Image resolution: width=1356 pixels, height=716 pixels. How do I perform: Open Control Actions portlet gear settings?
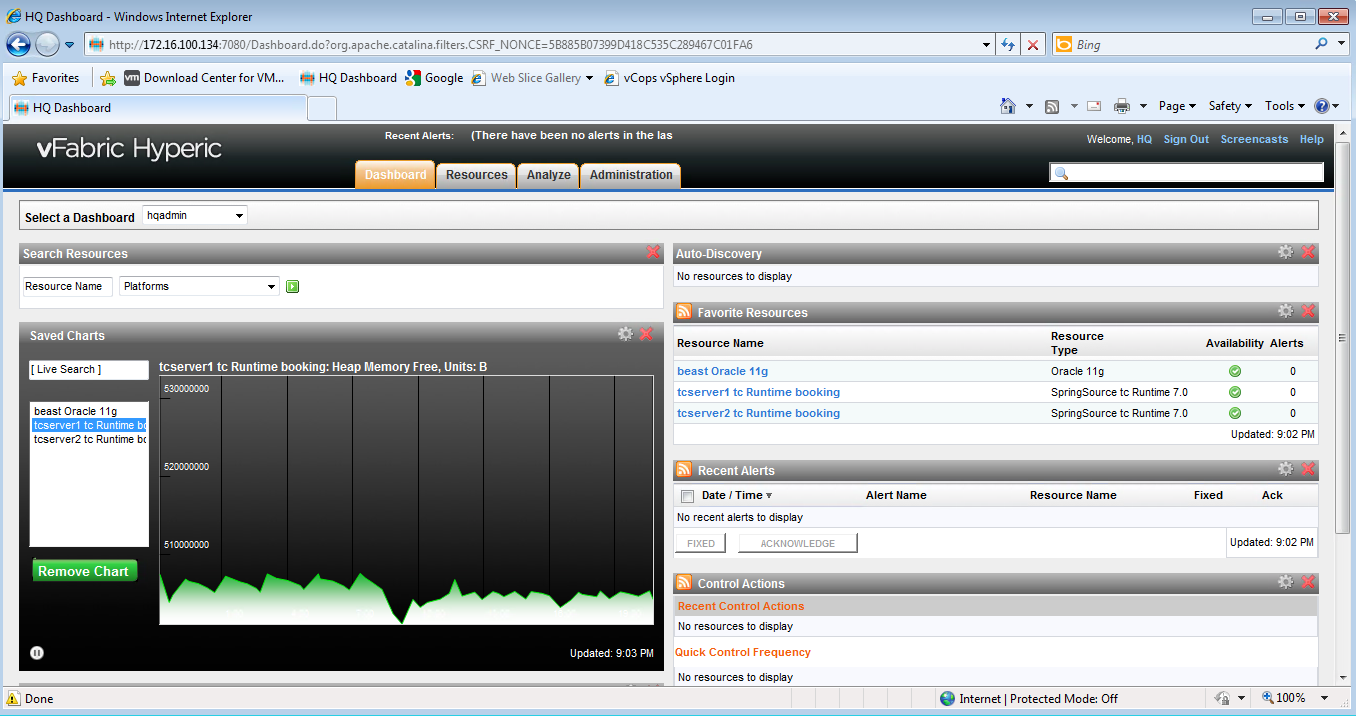click(1285, 582)
